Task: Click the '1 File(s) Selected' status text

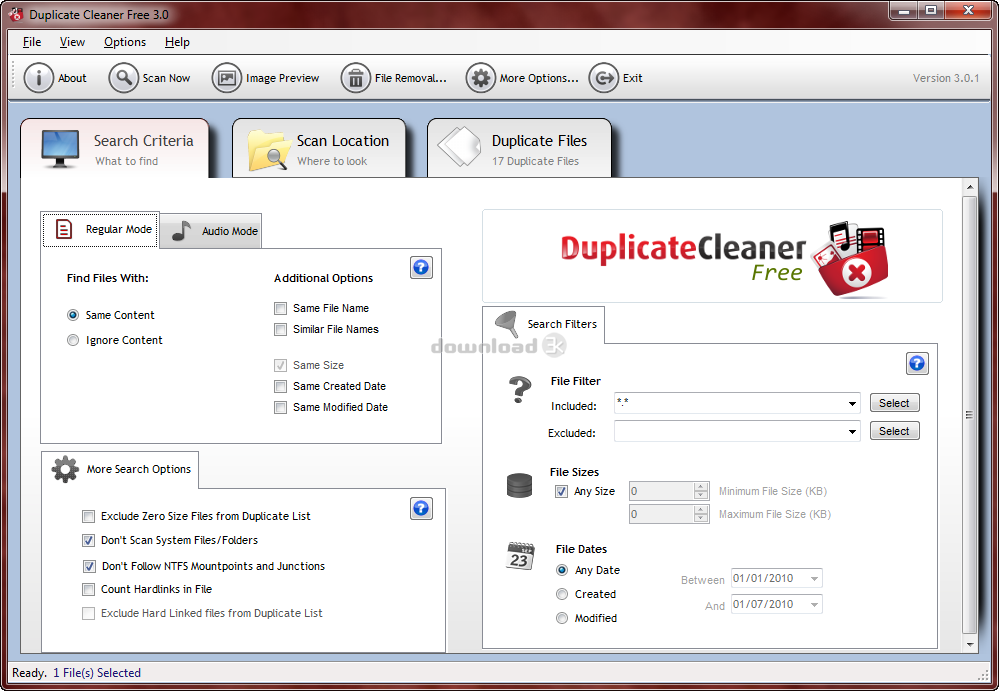Action: (97, 673)
